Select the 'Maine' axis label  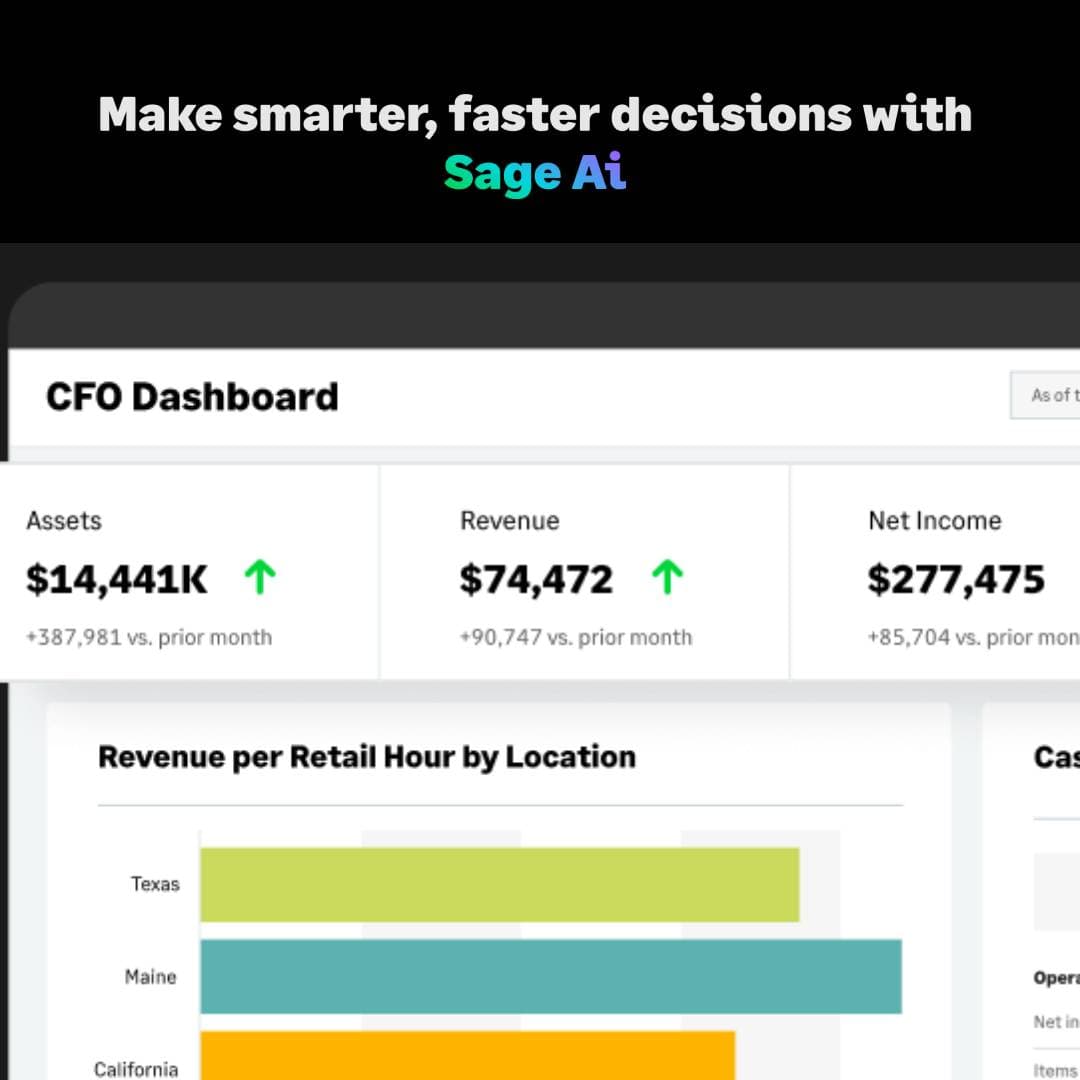[x=151, y=977]
